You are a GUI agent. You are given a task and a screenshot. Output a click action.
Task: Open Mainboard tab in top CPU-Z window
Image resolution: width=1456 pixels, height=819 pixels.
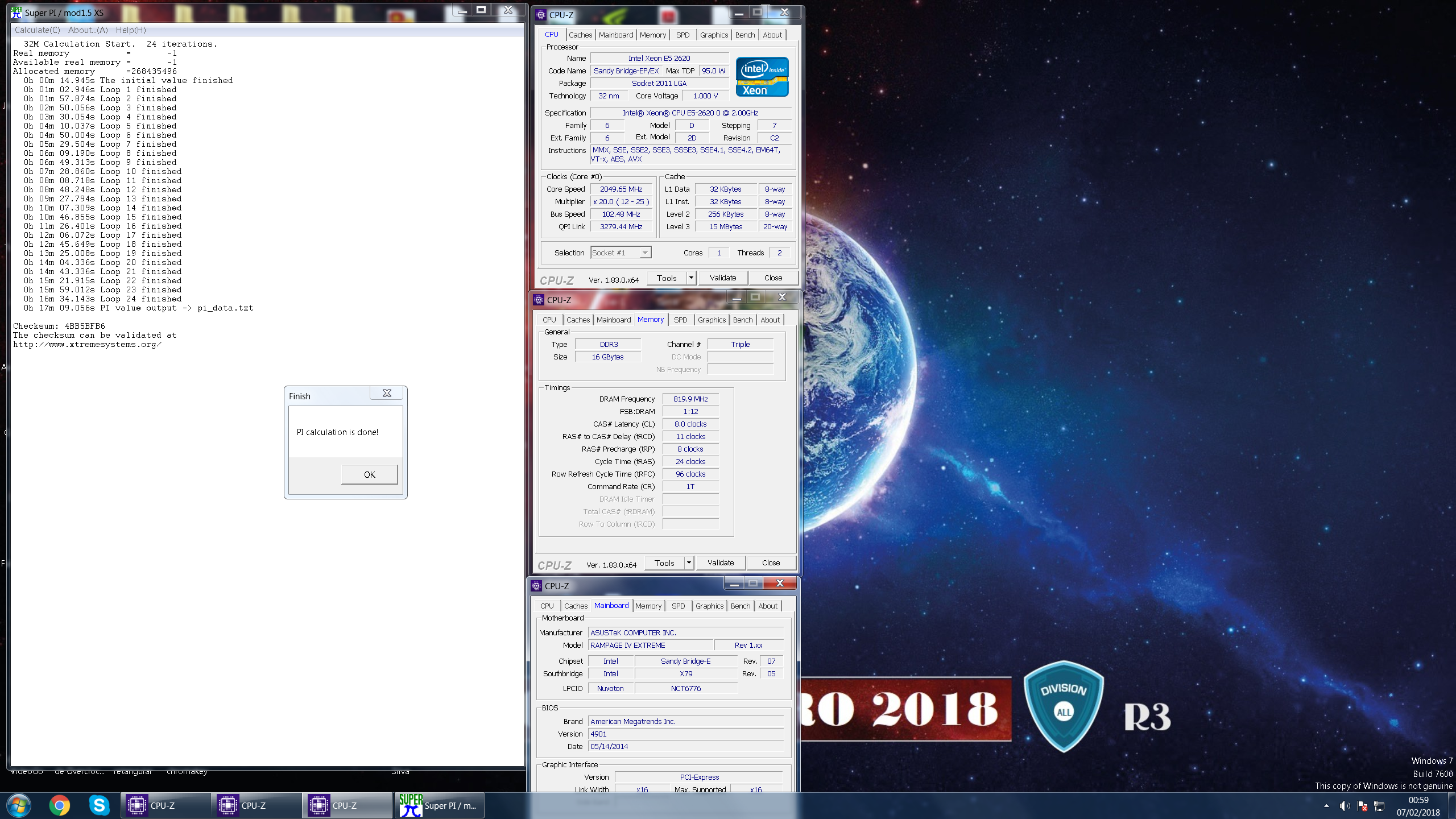(x=615, y=35)
